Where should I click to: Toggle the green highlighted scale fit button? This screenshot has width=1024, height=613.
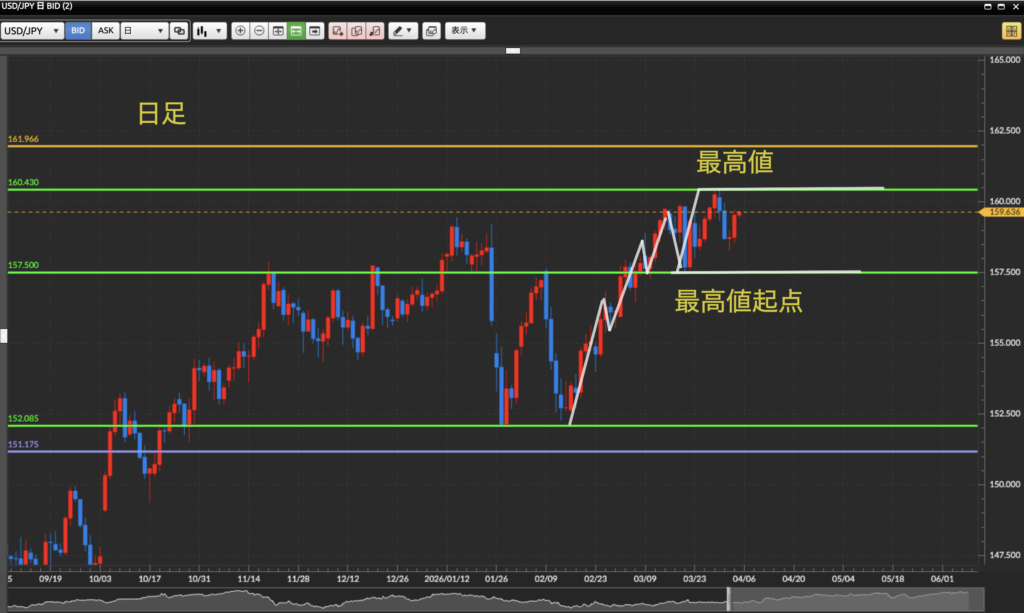click(x=296, y=31)
